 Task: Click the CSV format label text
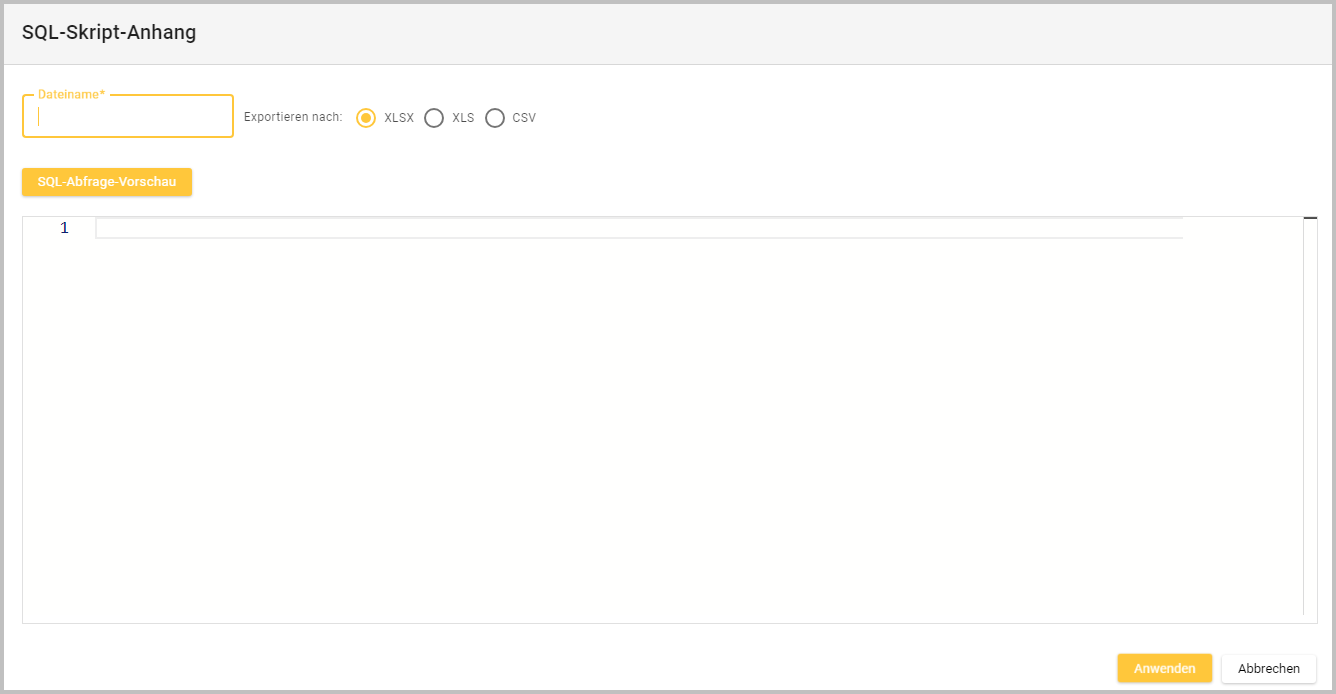524,118
